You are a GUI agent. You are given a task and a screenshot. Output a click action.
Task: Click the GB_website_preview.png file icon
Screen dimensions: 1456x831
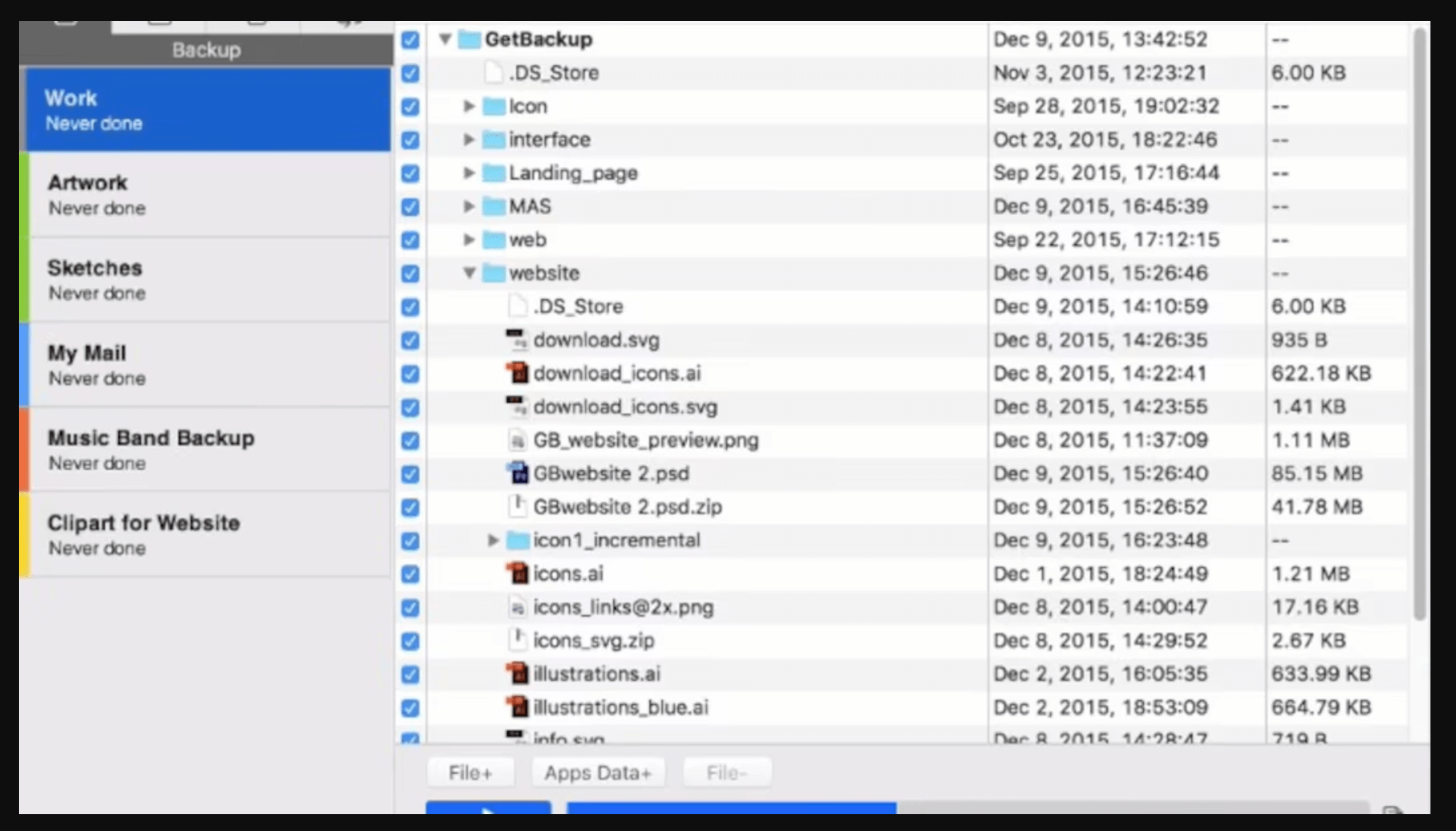click(x=517, y=440)
